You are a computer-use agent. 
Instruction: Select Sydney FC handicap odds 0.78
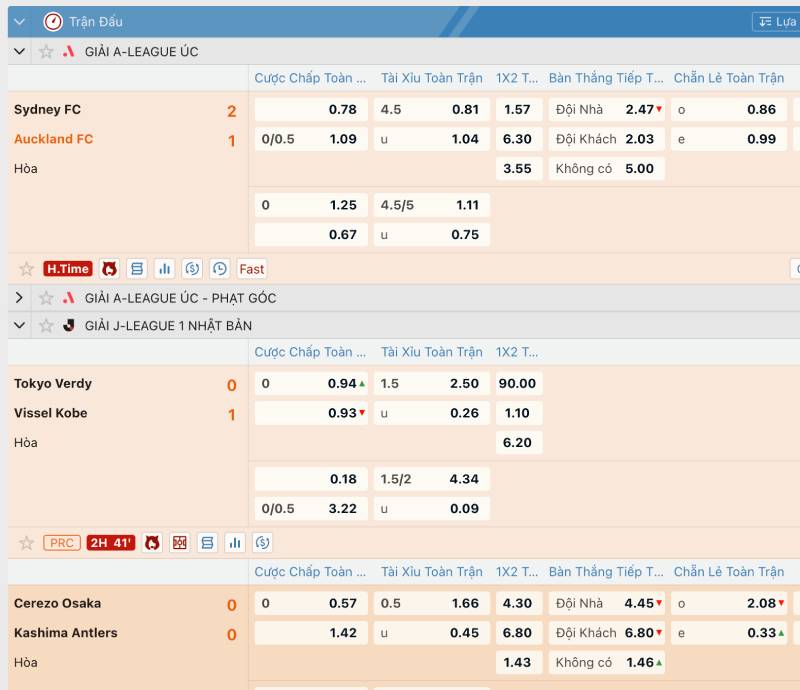(310, 110)
